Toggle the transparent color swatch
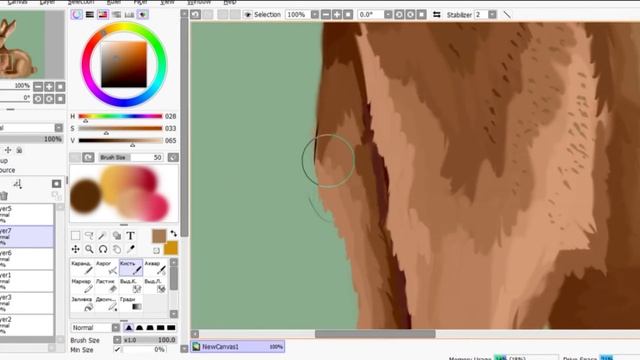640x360 pixels. [156, 250]
